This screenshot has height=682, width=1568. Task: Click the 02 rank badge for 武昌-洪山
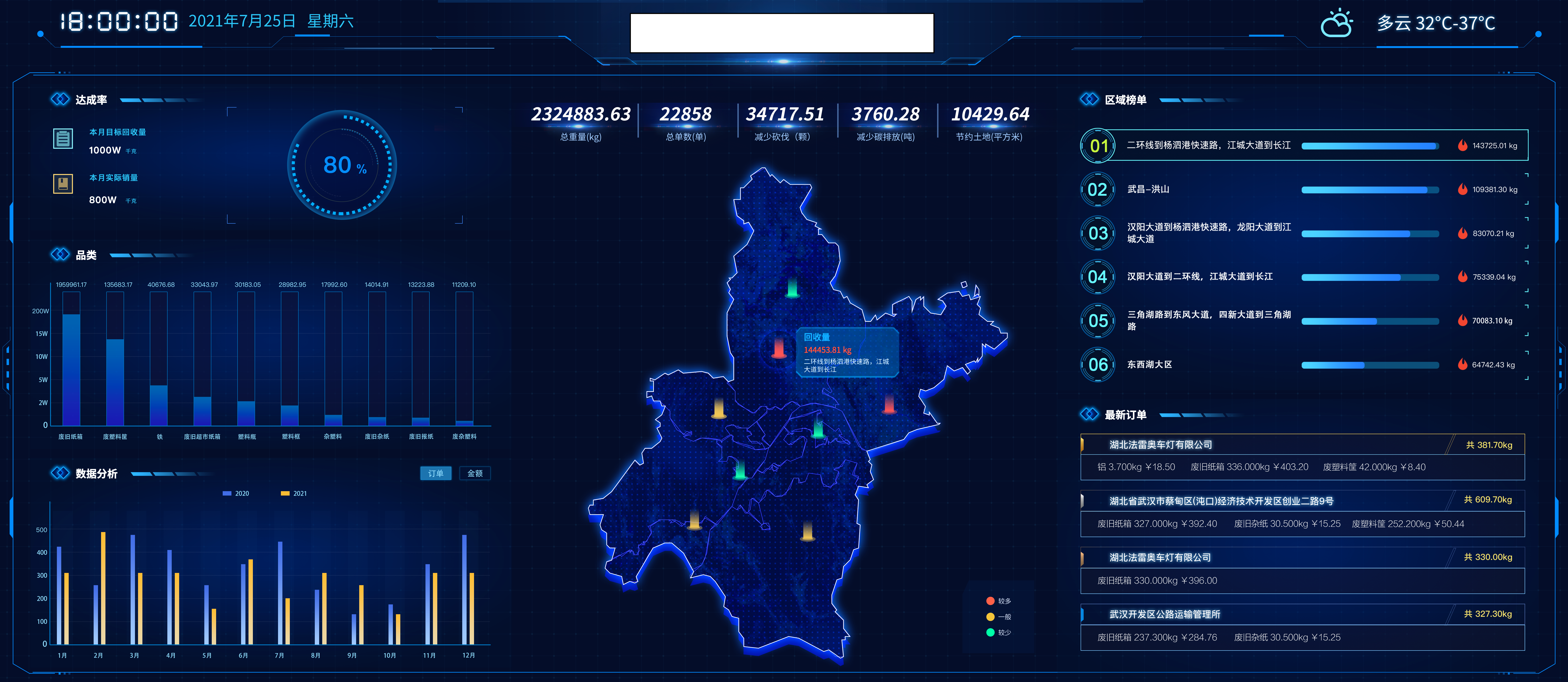pyautogui.click(x=1098, y=190)
